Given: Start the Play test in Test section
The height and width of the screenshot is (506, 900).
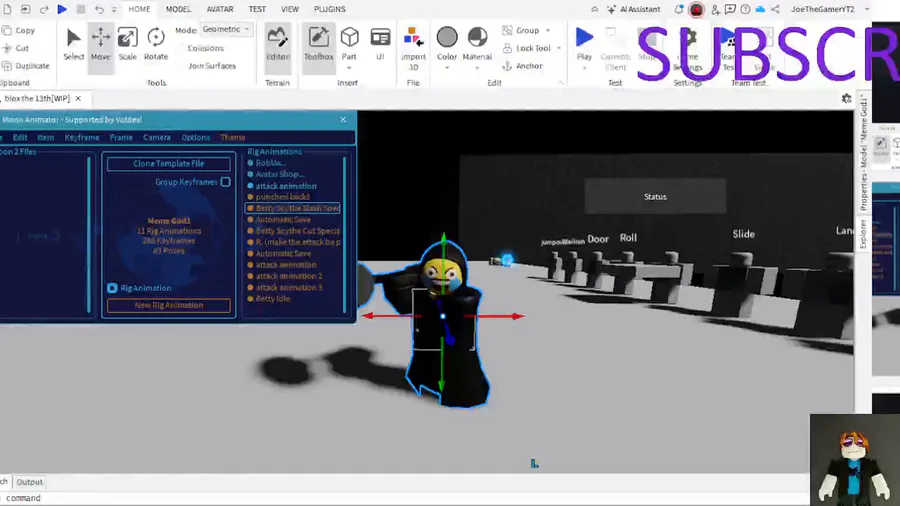Looking at the screenshot, I should tap(584, 43).
